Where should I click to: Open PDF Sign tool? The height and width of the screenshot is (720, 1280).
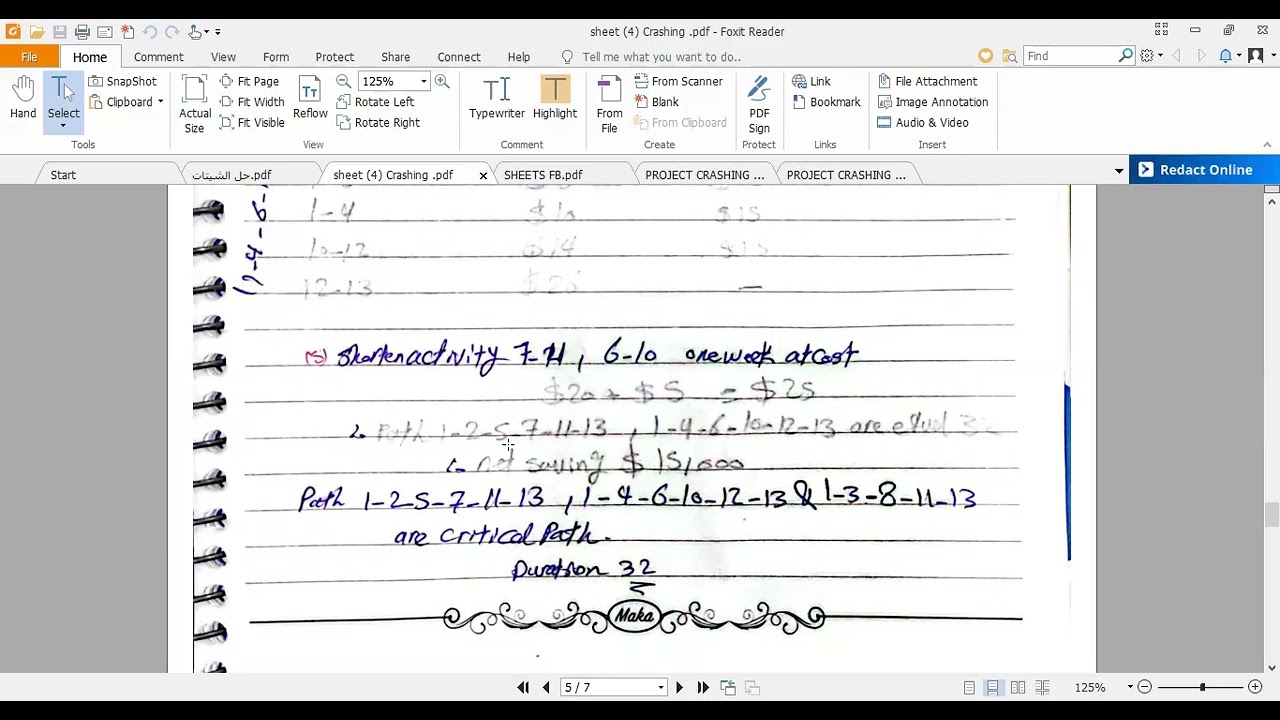click(x=759, y=104)
